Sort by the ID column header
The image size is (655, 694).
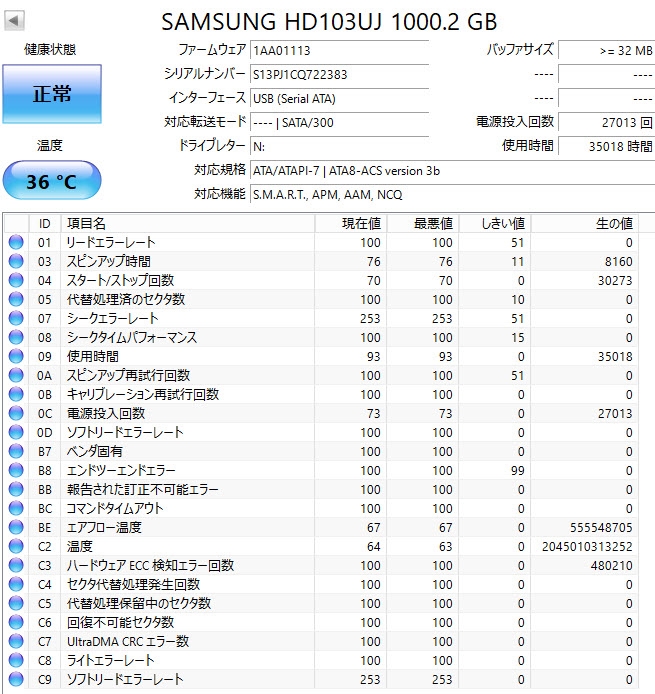[x=45, y=224]
